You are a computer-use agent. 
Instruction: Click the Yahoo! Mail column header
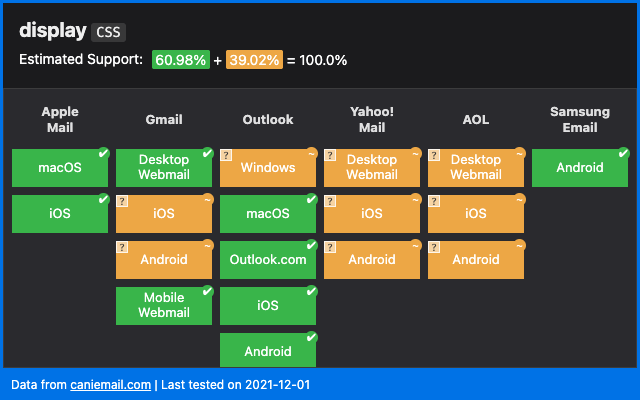click(x=372, y=119)
